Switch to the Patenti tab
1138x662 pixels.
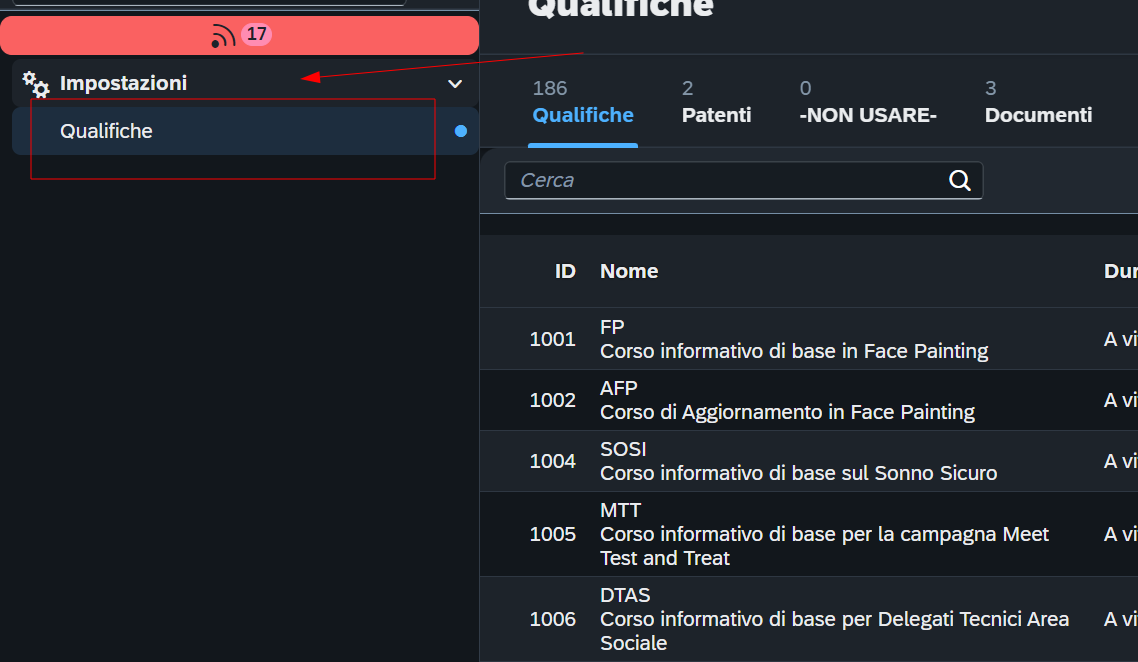[716, 103]
